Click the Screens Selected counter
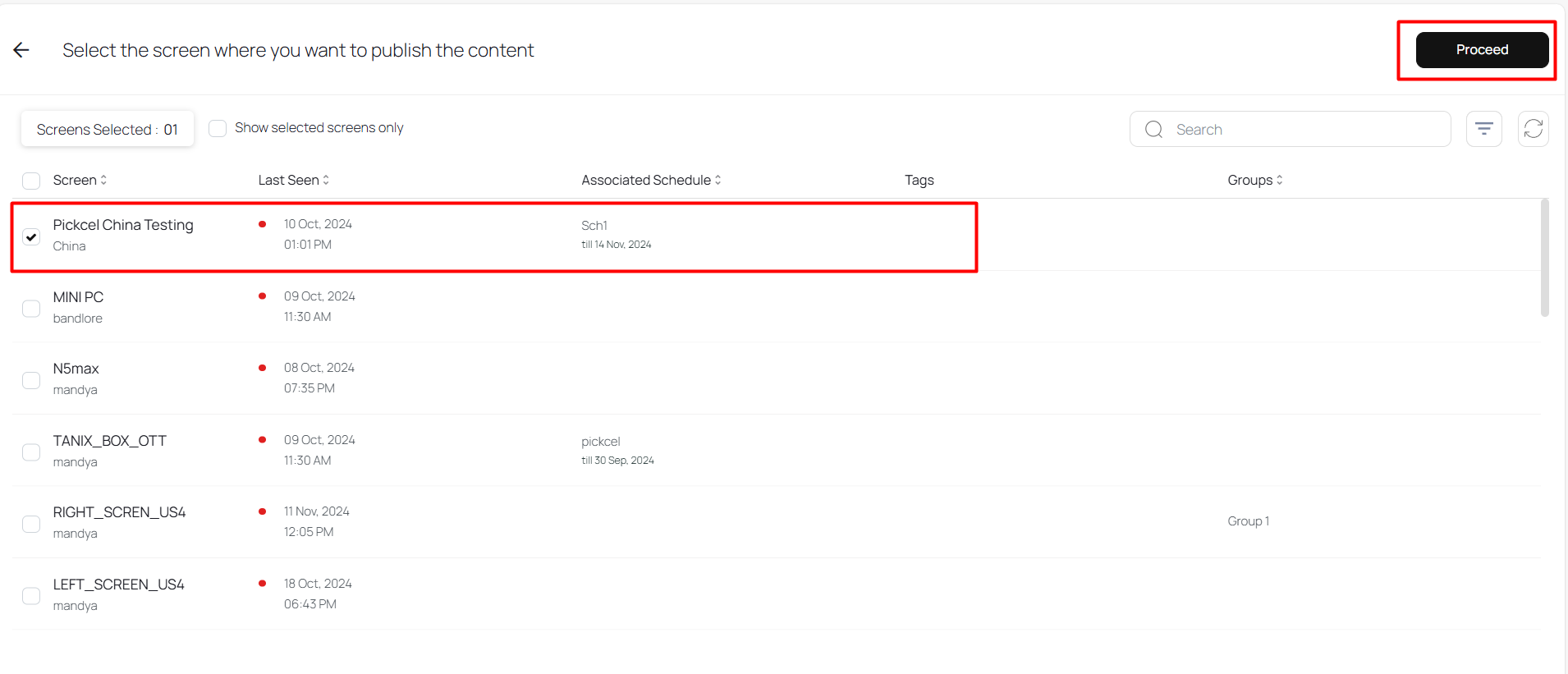The width and height of the screenshot is (1568, 674). point(108,130)
